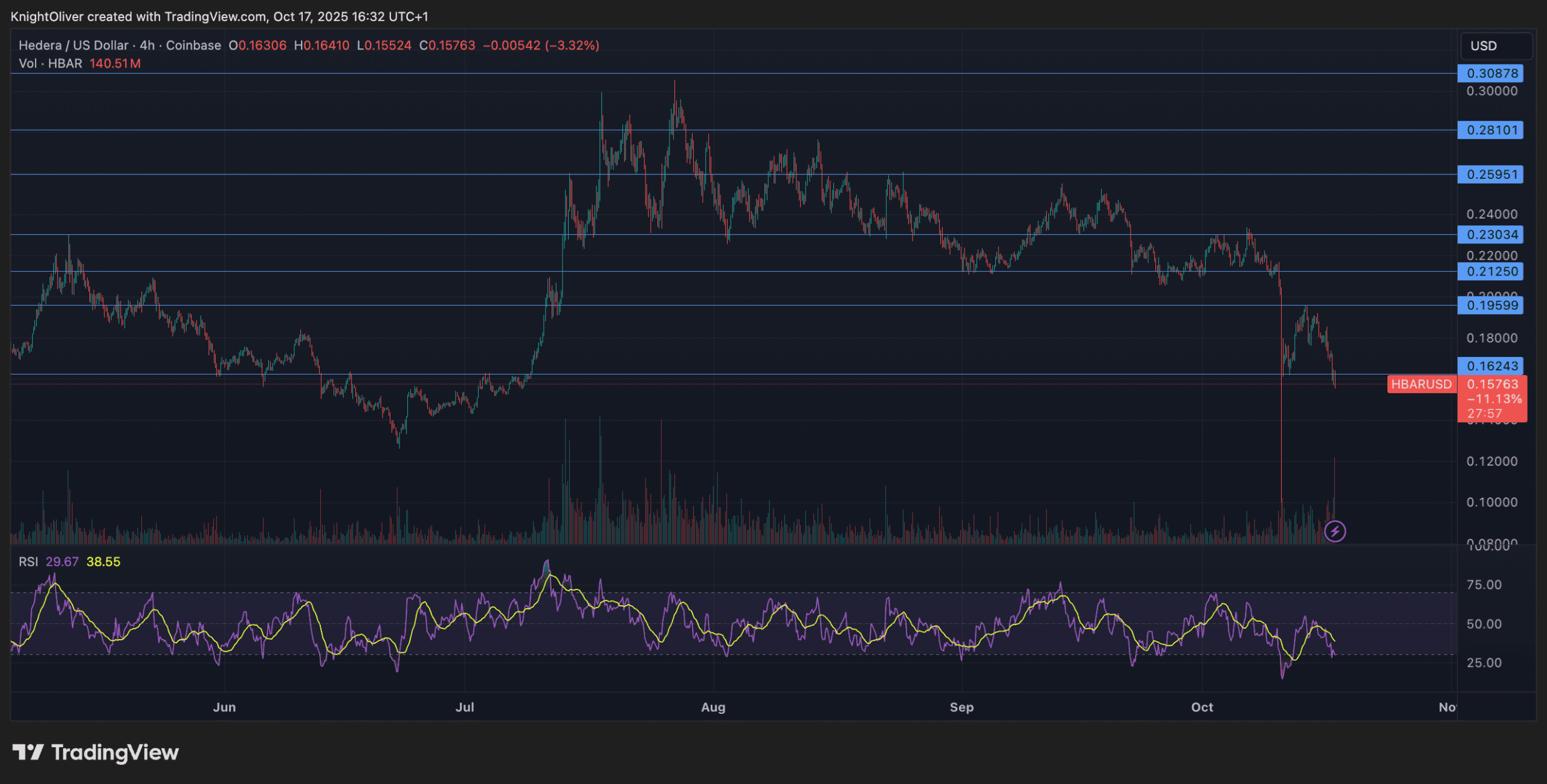1547x784 pixels.
Task: Click the TradingView logo icon
Action: point(28,752)
